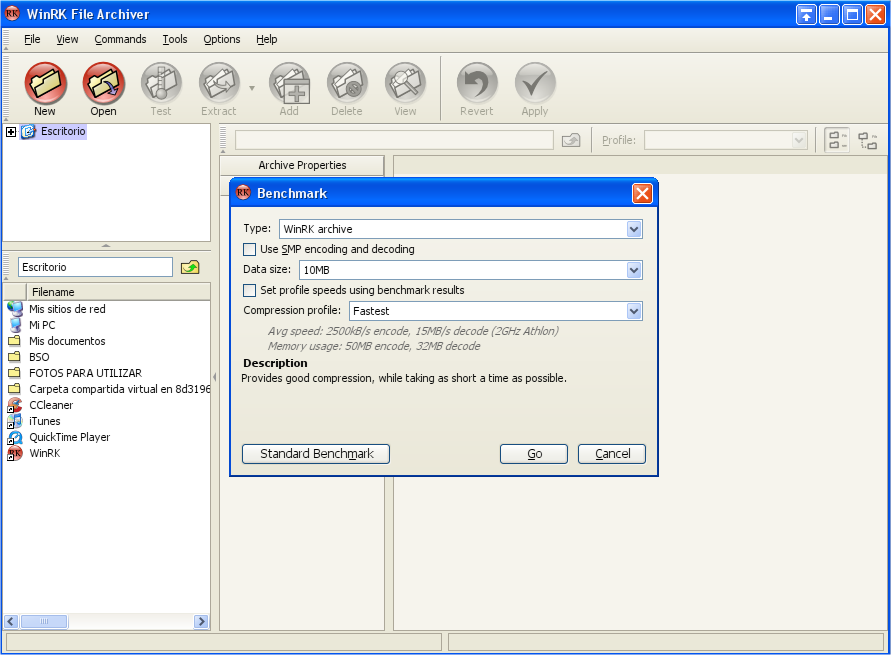Check Set profile speeds using benchmark results

(249, 290)
